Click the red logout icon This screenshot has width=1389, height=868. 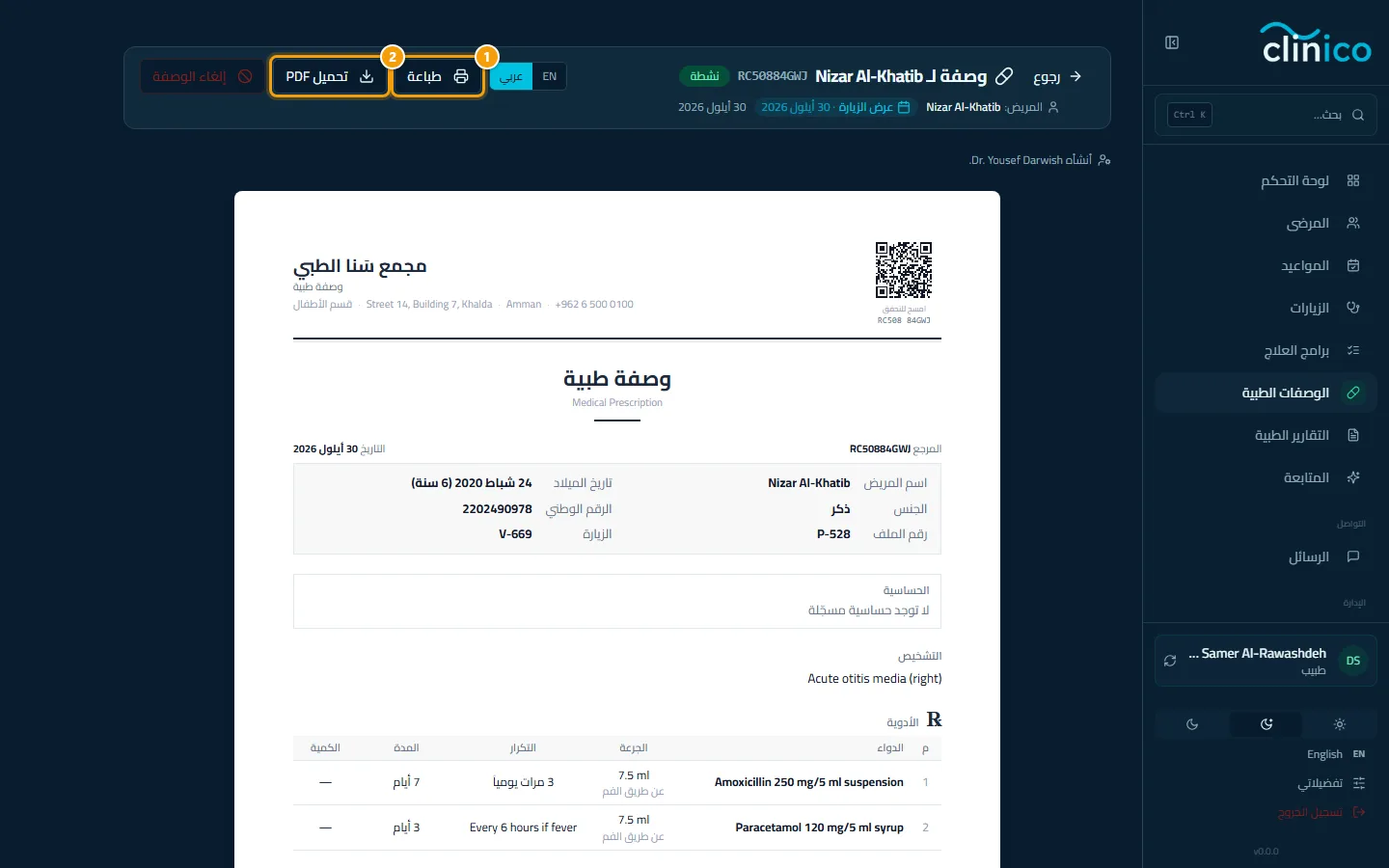click(1359, 812)
